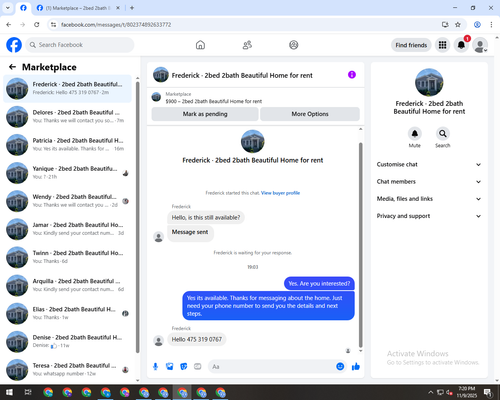The image size is (500, 400).
Task: Click the 'Hello, is this still available?' message
Action: click(x=206, y=217)
